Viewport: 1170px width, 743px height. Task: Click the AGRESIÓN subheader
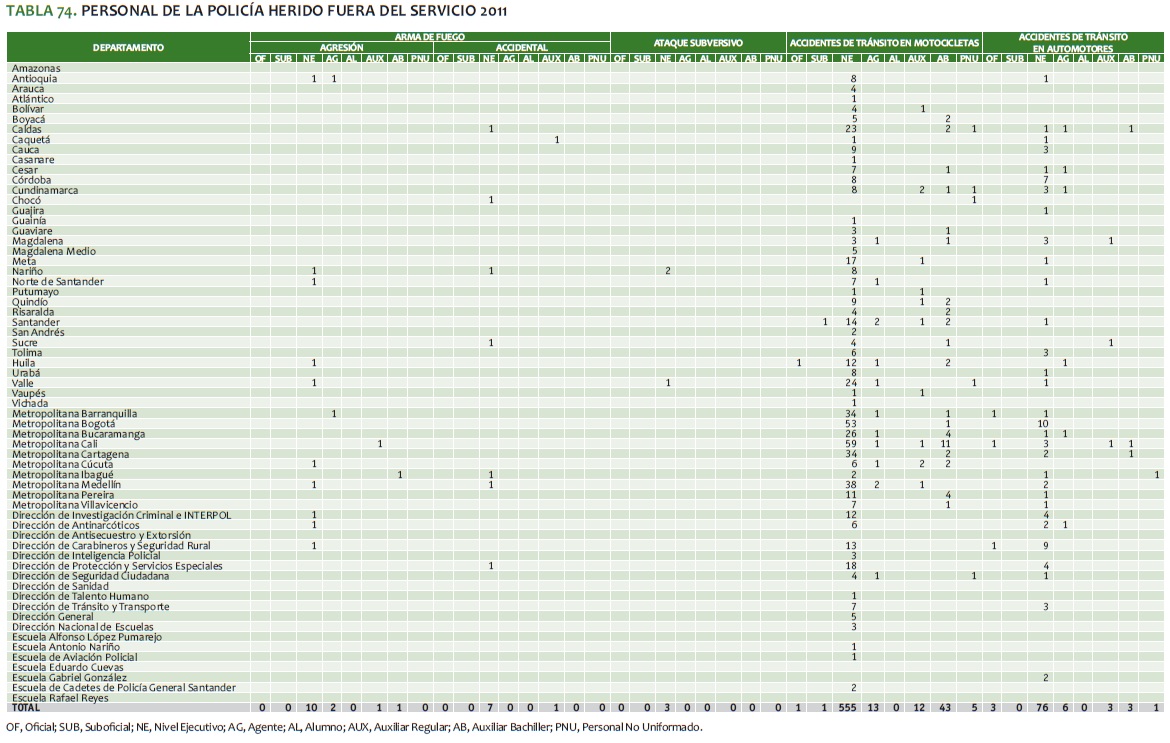click(x=341, y=48)
